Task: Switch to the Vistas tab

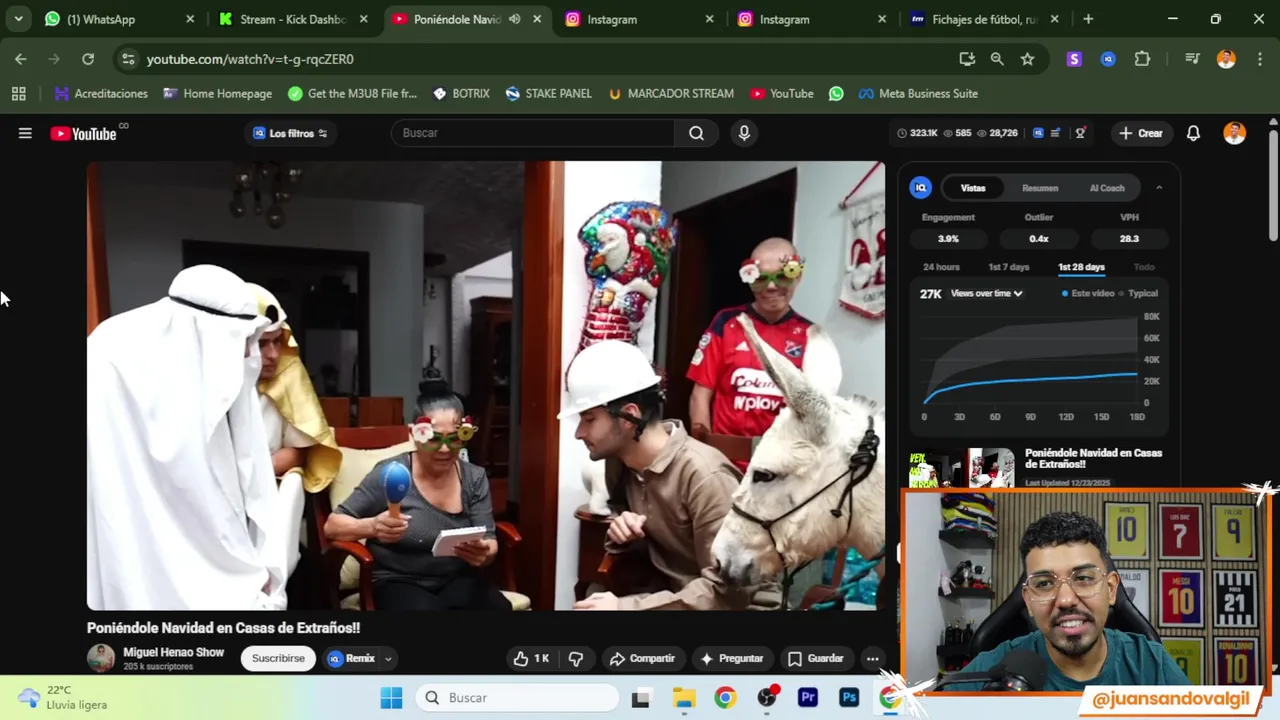Action: point(973,188)
